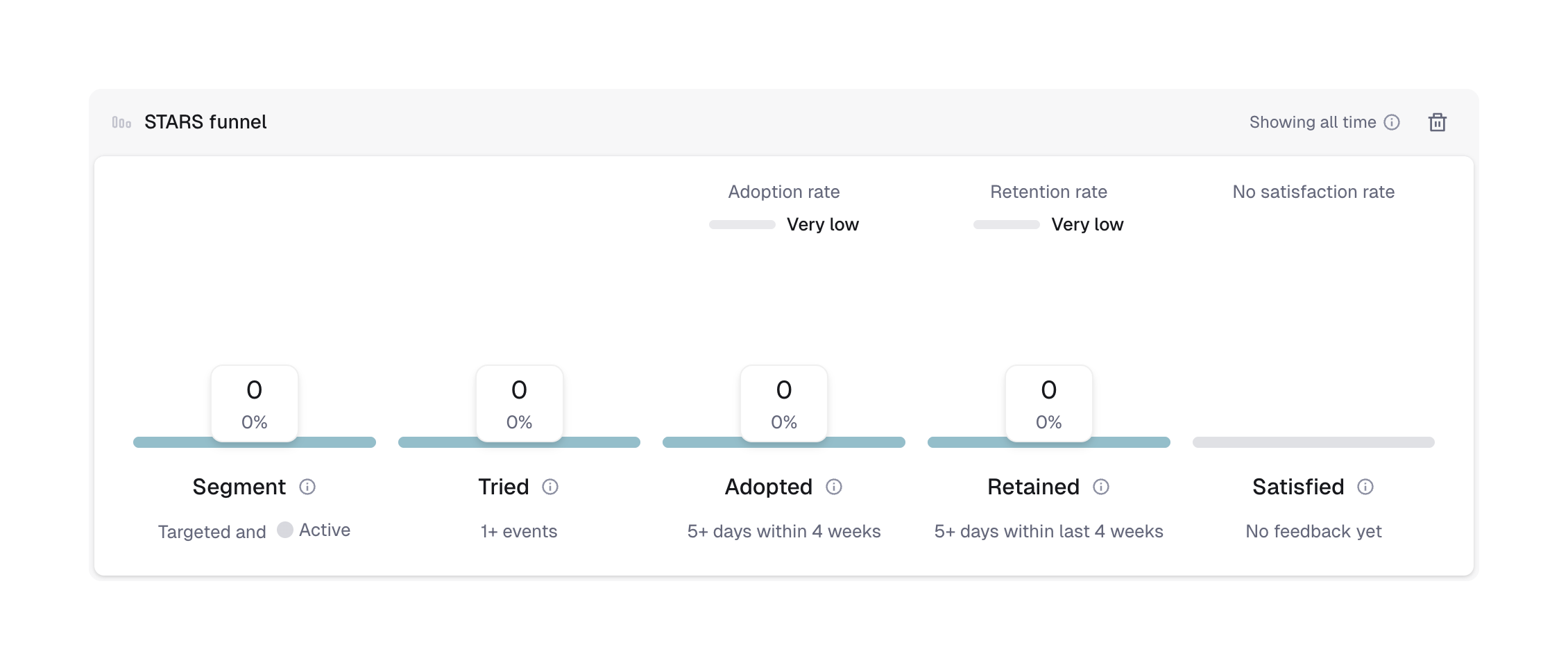This screenshot has height=670, width=1568.
Task: Click the Active segment label
Action: coord(325,530)
